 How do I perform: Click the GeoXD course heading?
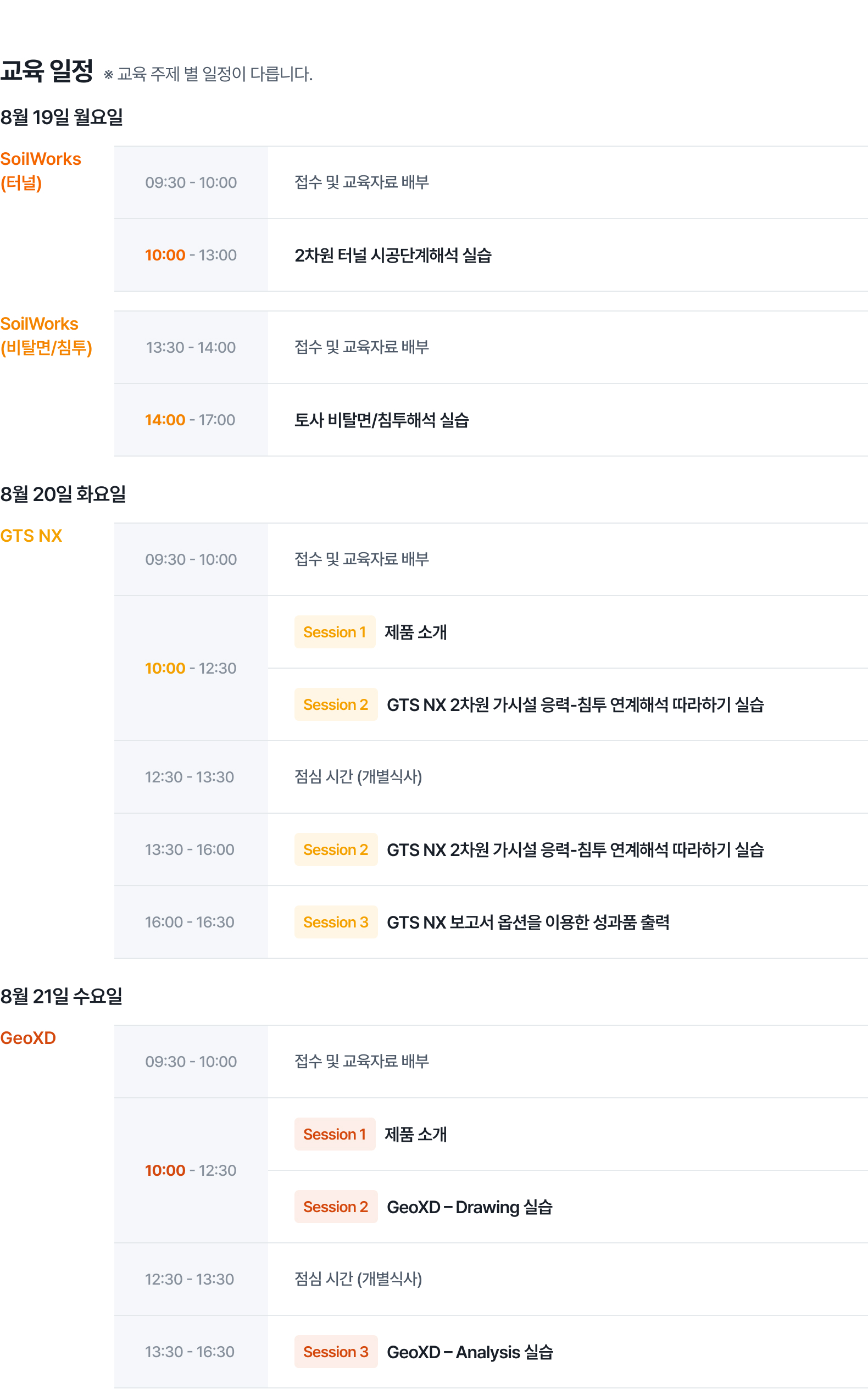28,1038
